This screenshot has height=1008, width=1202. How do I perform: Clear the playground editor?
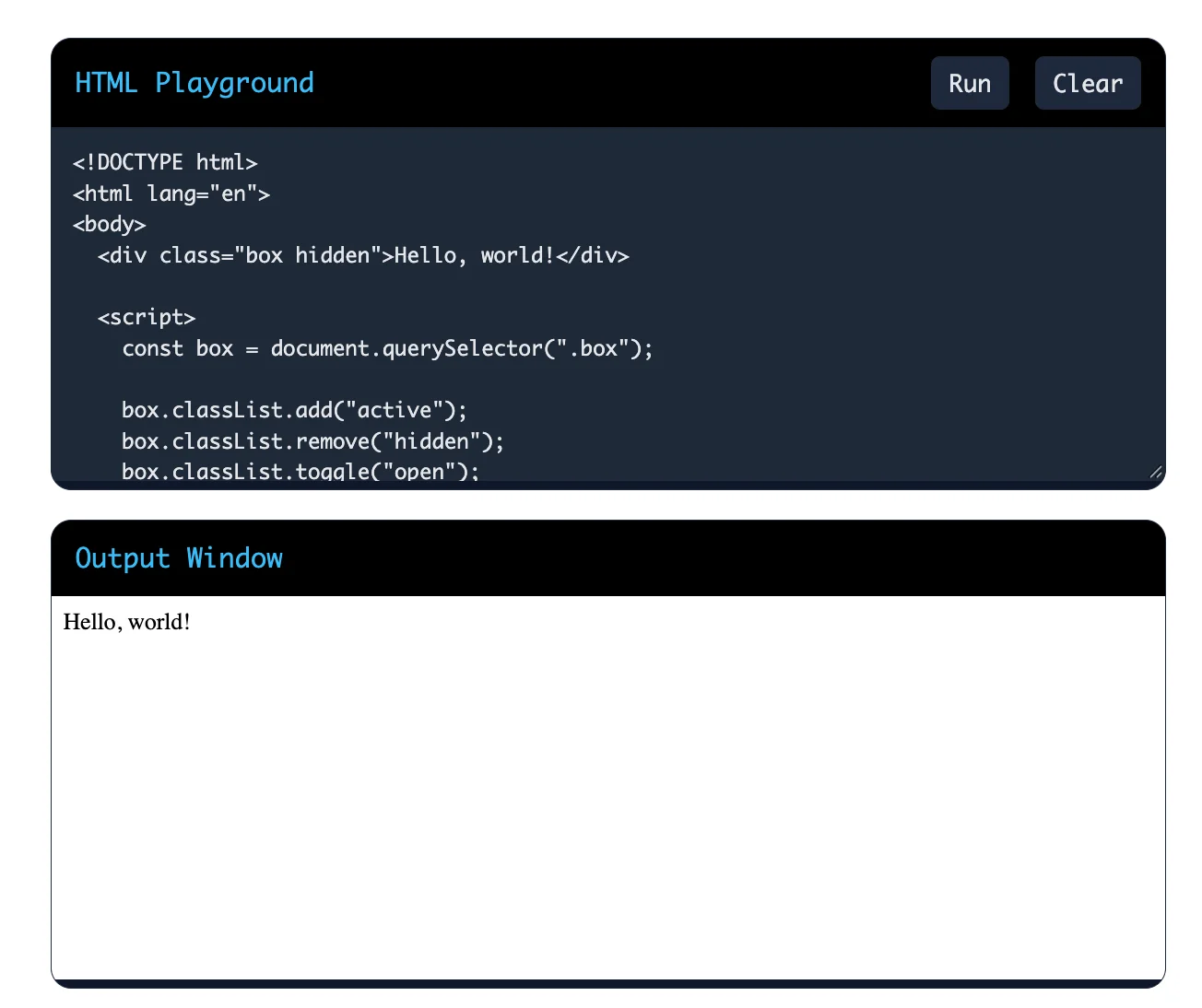tap(1088, 83)
